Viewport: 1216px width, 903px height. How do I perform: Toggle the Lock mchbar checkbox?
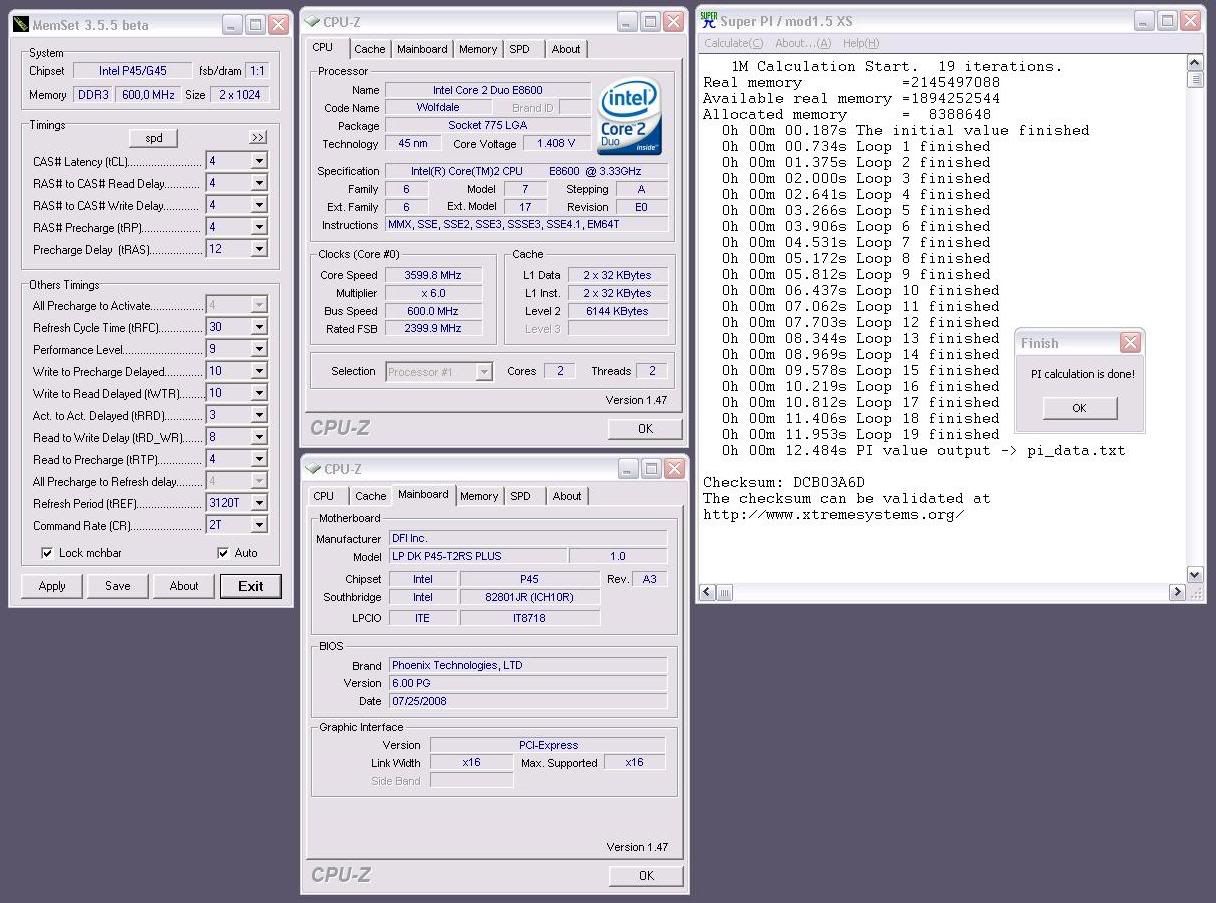point(47,552)
